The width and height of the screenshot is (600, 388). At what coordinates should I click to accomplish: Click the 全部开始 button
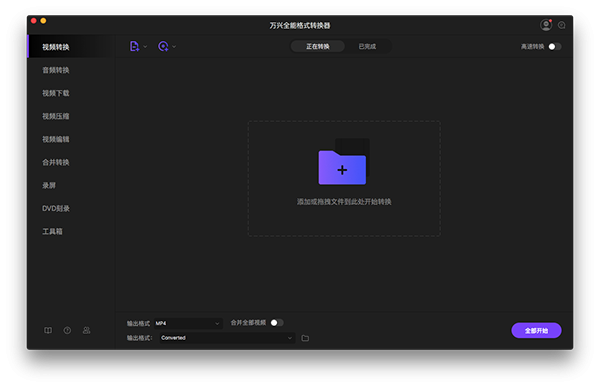[x=536, y=331]
